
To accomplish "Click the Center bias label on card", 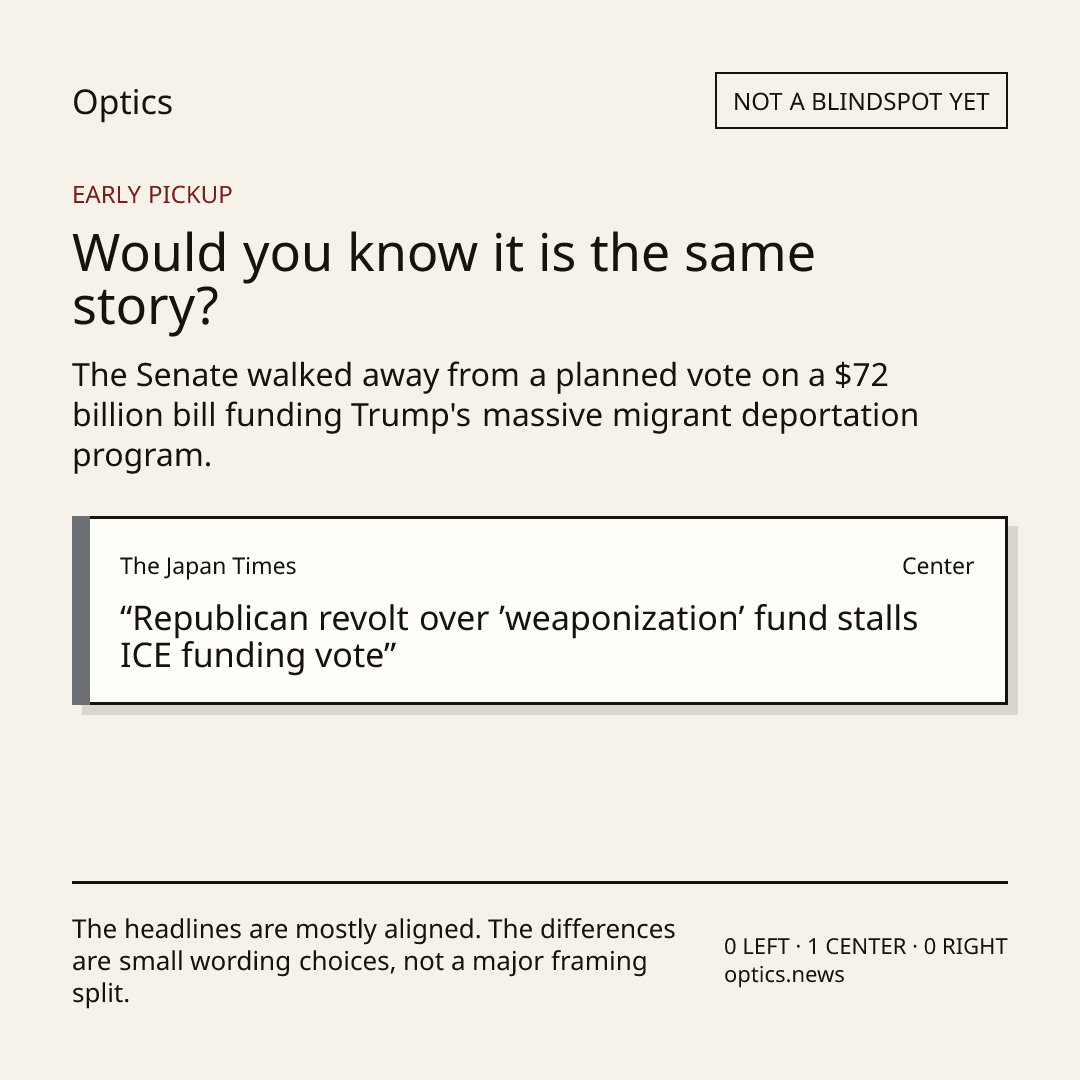I will click(937, 566).
